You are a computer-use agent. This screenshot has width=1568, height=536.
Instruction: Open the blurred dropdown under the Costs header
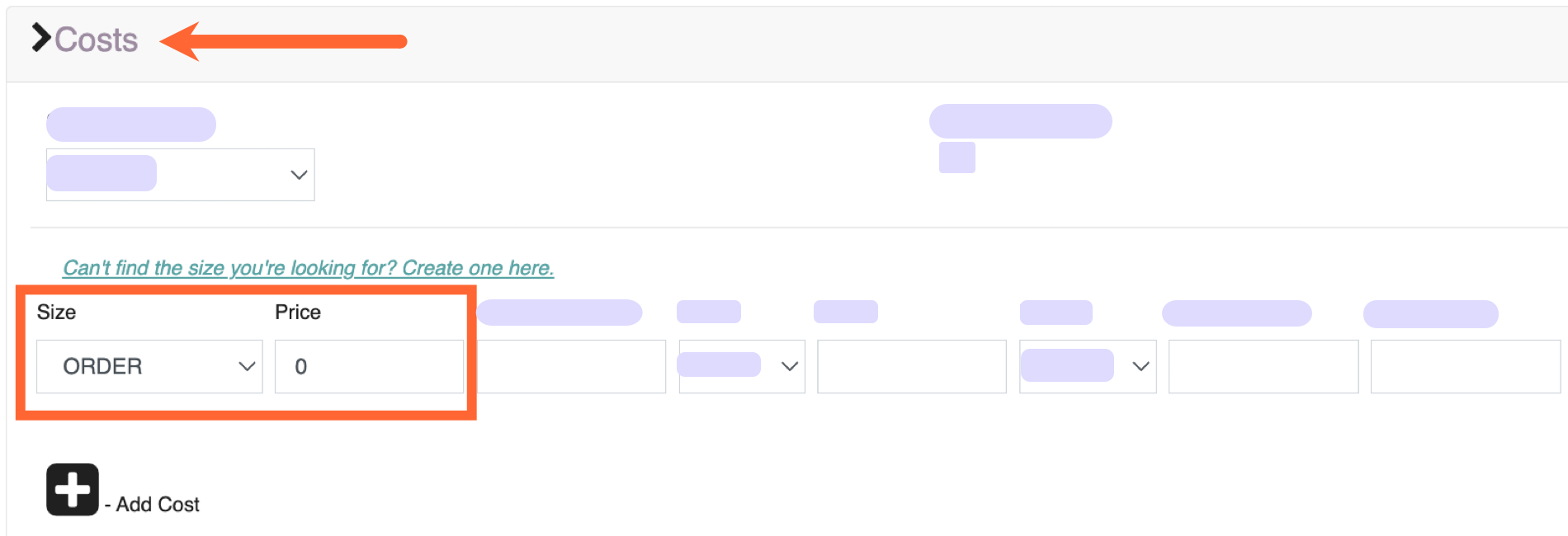(x=180, y=174)
